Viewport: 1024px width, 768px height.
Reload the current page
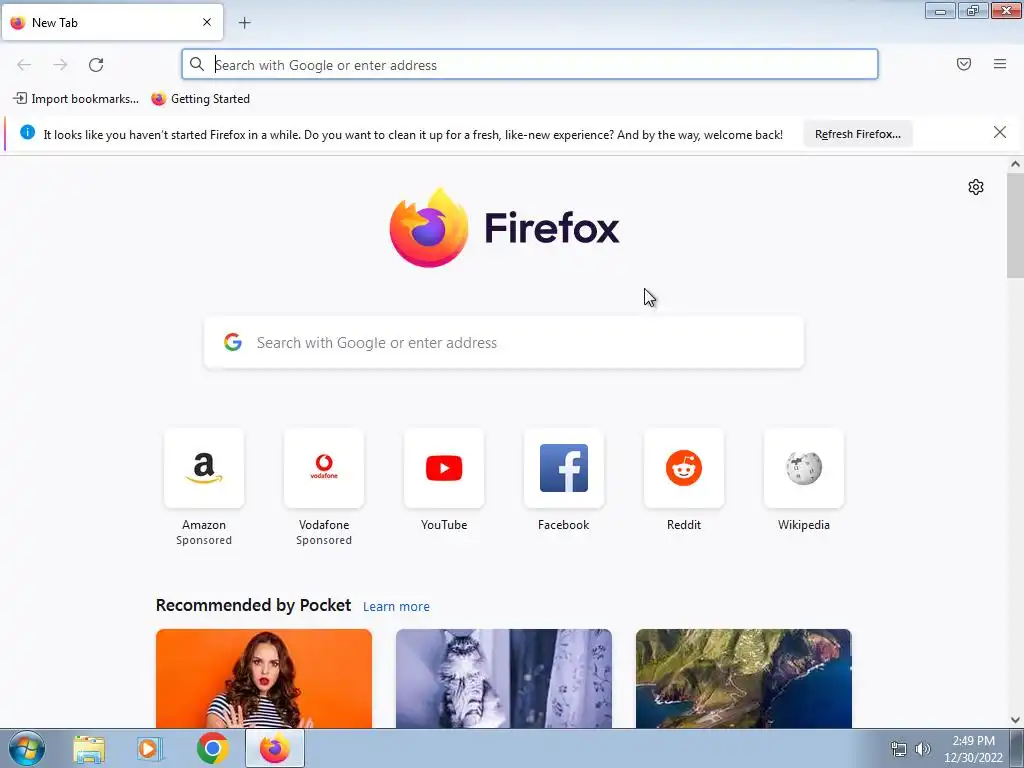pyautogui.click(x=96, y=65)
